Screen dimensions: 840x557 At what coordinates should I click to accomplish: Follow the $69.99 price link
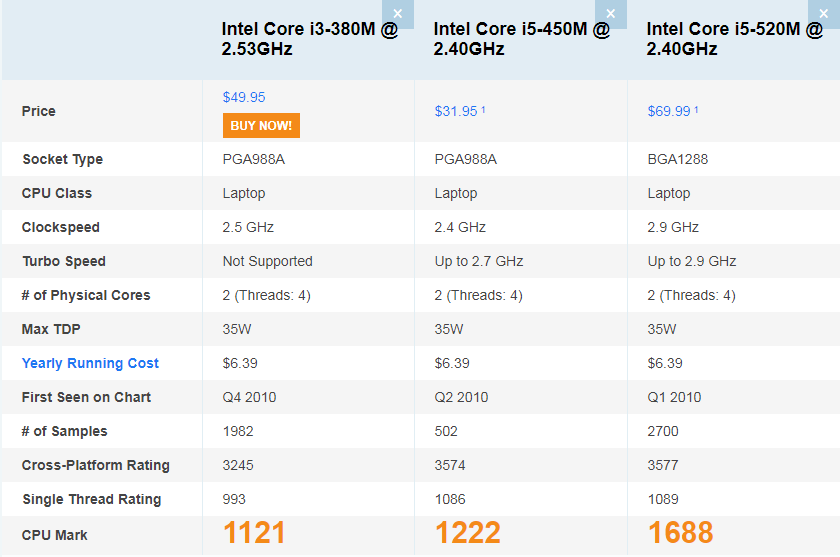point(669,111)
